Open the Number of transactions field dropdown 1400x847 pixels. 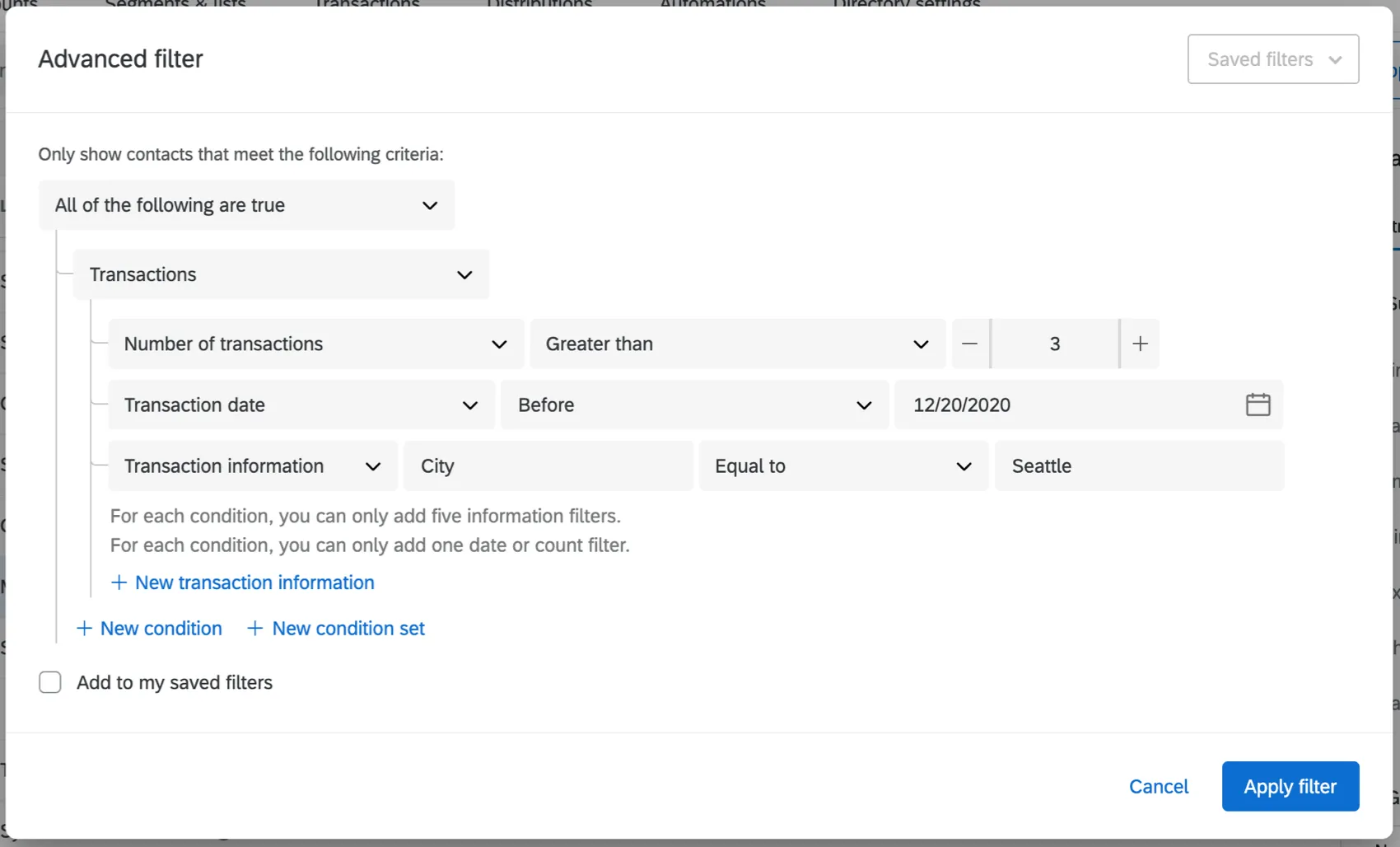click(500, 344)
